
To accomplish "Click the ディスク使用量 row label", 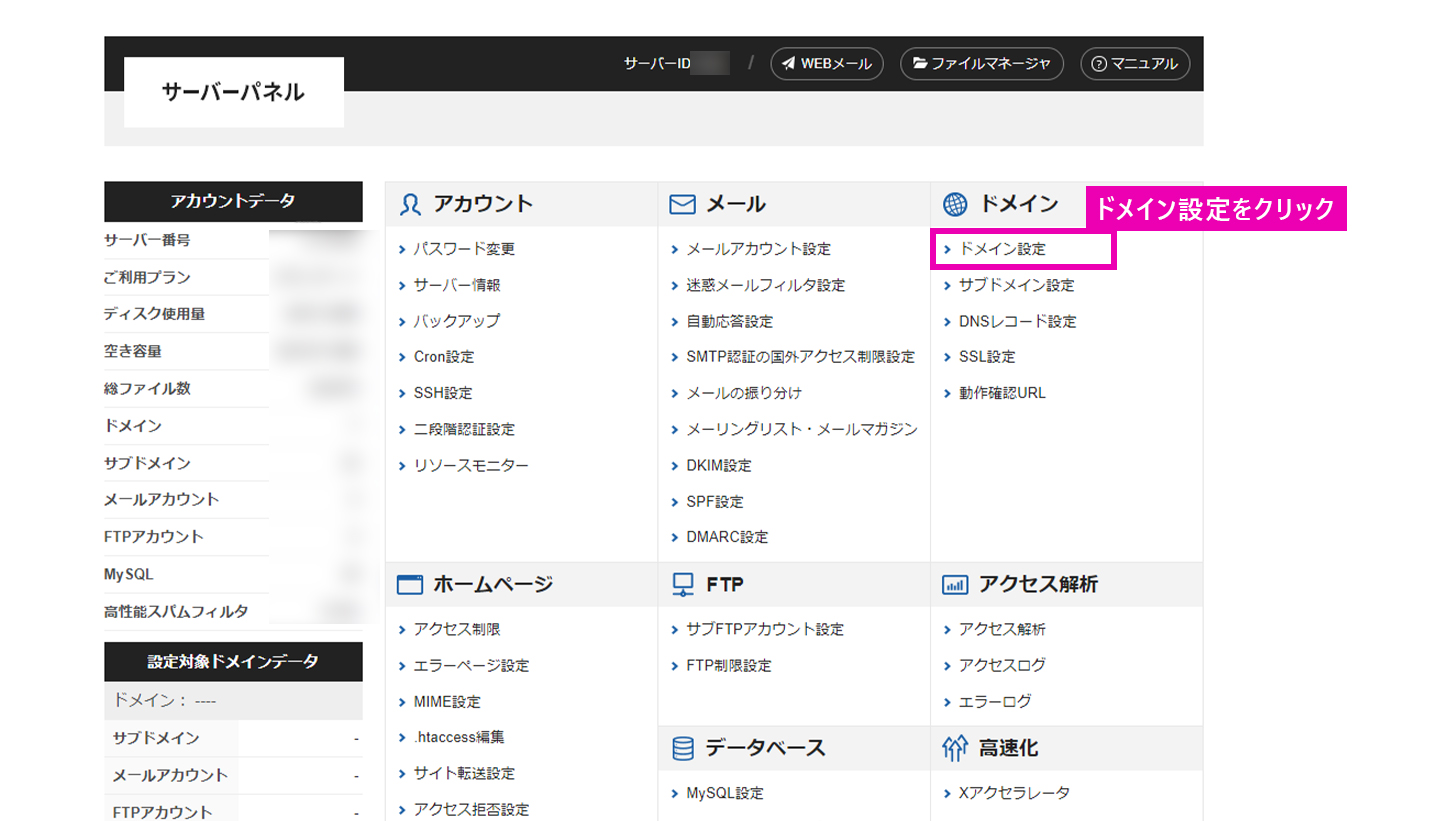I will tap(154, 314).
